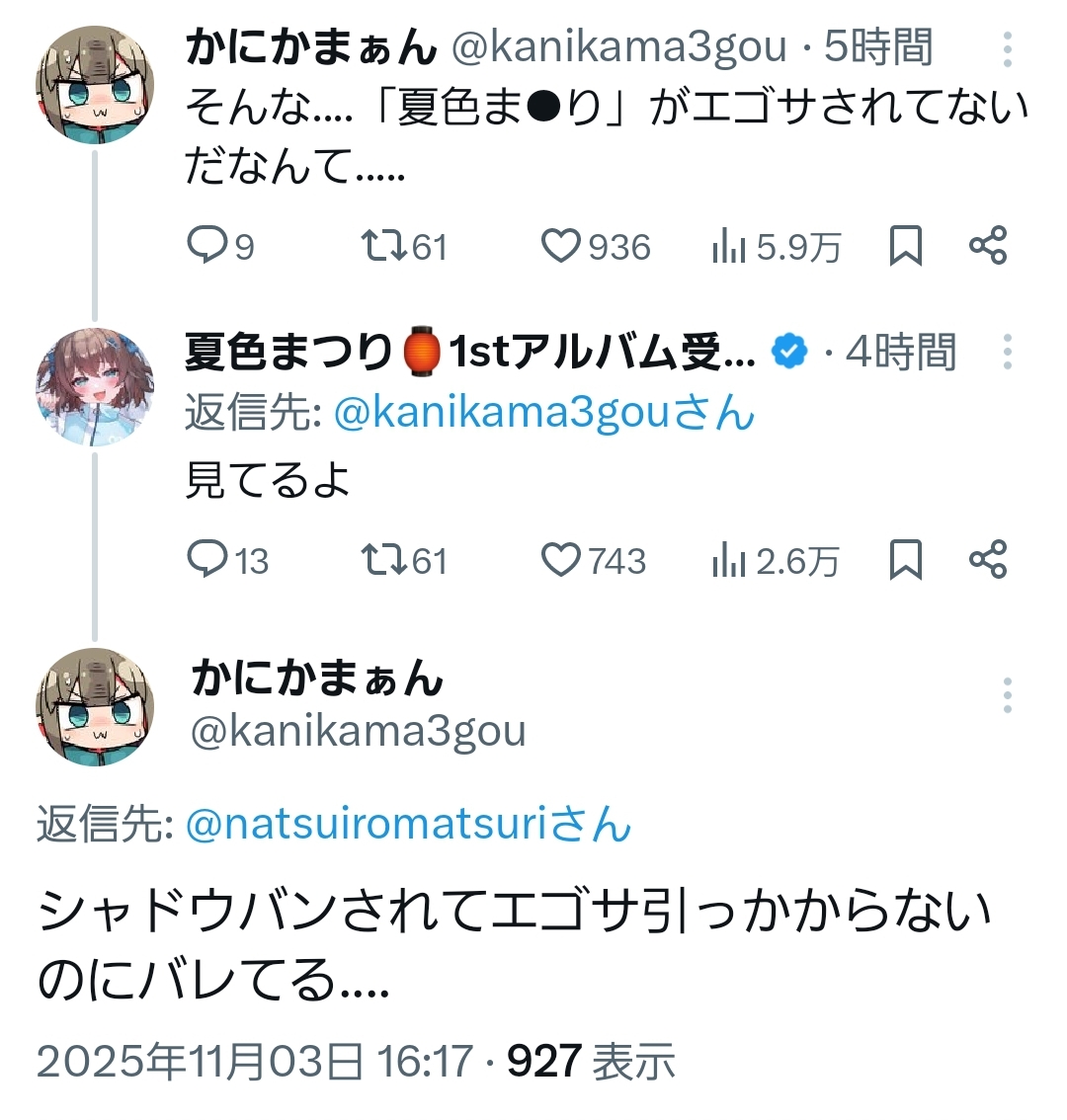1067x1120 pixels.
Task: Open the @kanikama3gouさん reply mention link
Action: pos(543,415)
